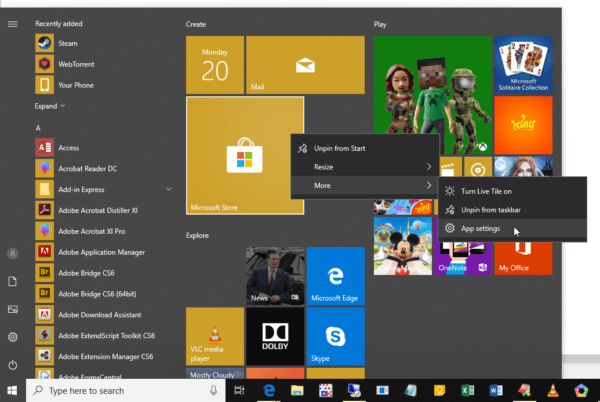Open the Mostly Cloudy weather tile
The image size is (600, 402).
(x=215, y=374)
